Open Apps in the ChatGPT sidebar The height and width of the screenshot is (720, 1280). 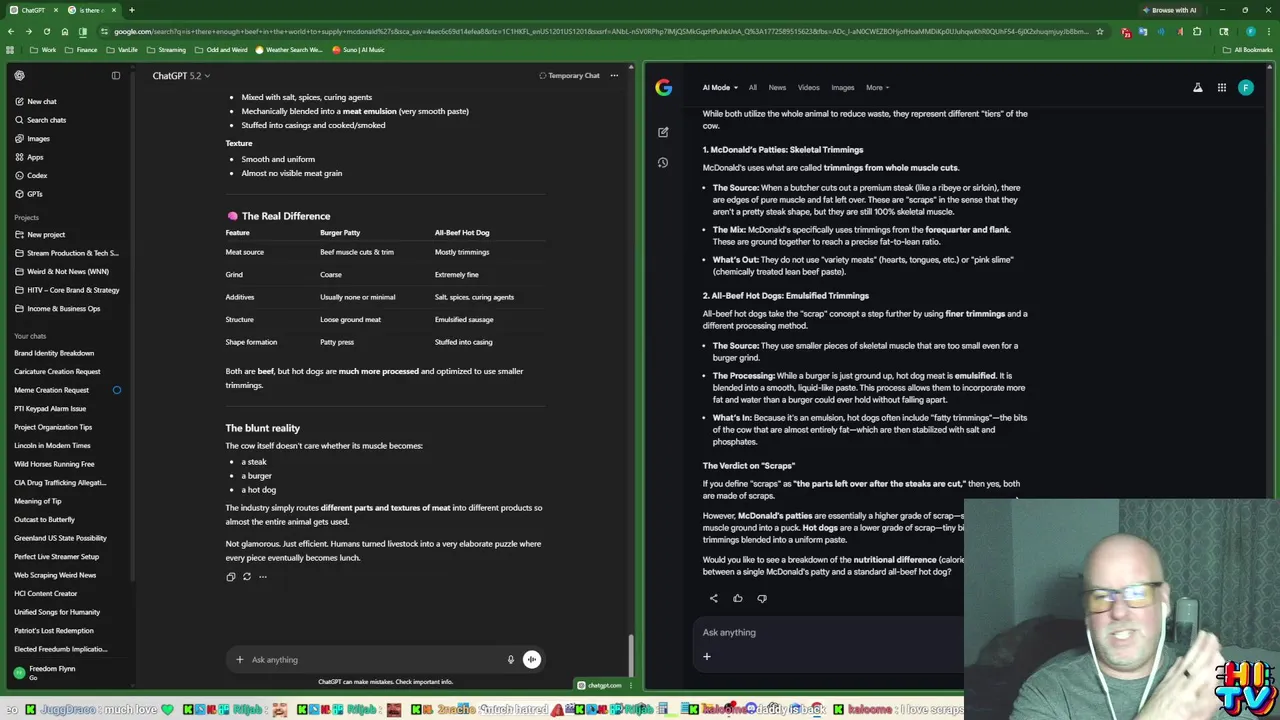click(29, 157)
